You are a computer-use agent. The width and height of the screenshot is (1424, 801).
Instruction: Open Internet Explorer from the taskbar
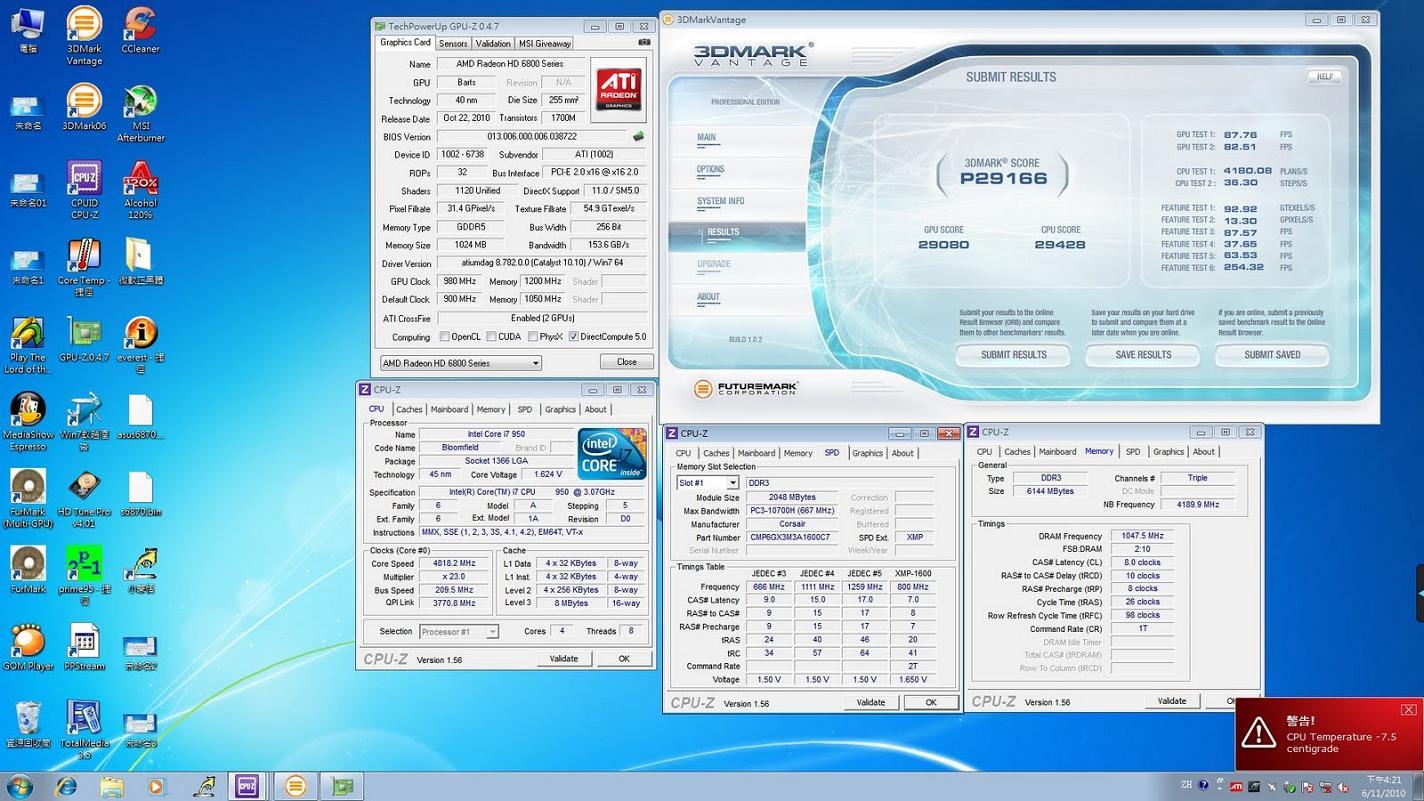pos(67,786)
